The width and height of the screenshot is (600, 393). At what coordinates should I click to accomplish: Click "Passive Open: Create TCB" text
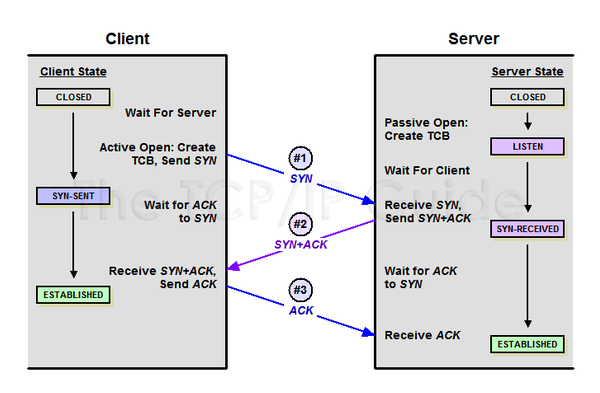[426, 129]
